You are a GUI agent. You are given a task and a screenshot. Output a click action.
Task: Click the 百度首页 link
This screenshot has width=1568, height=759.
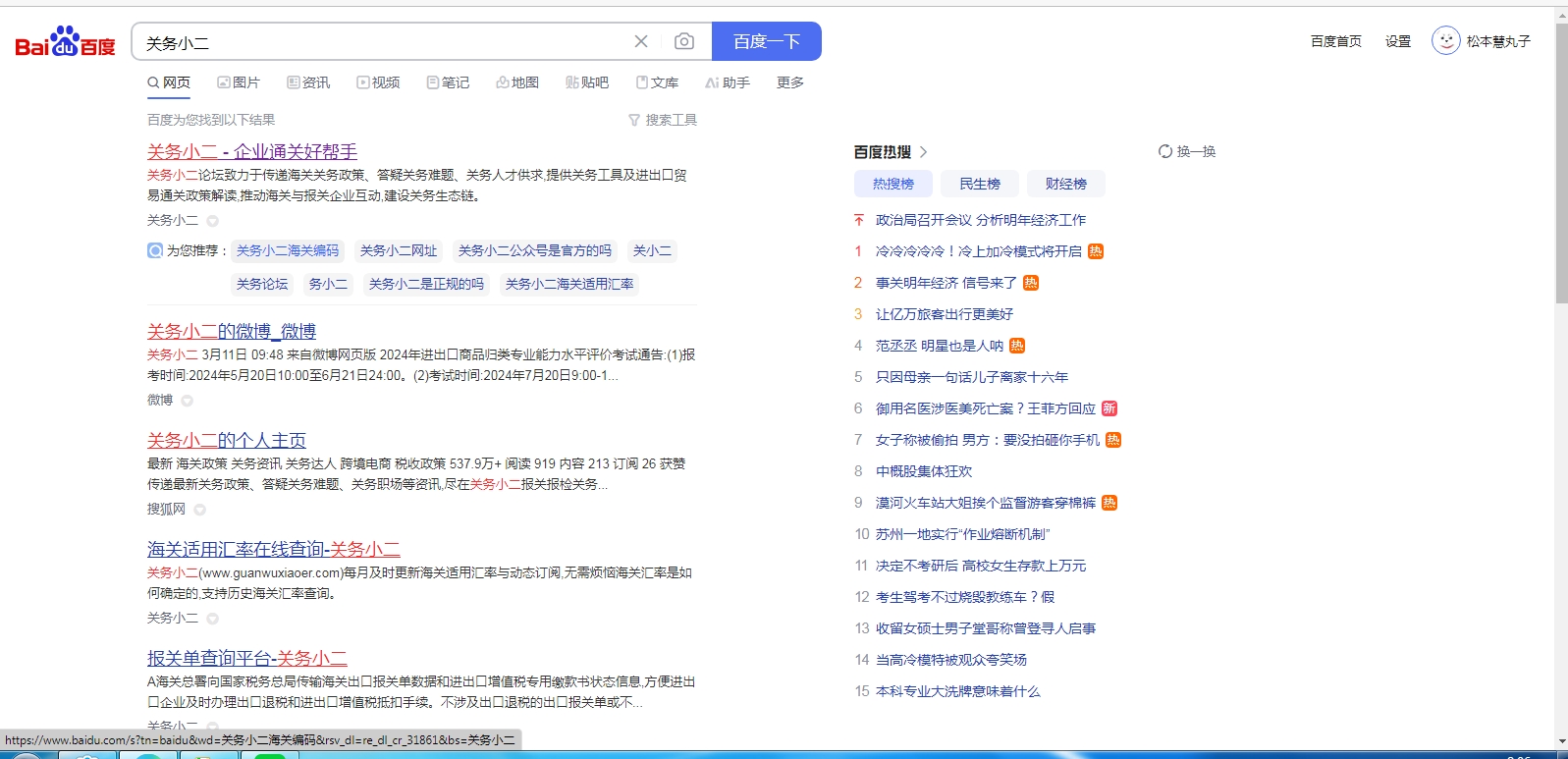coord(1336,41)
